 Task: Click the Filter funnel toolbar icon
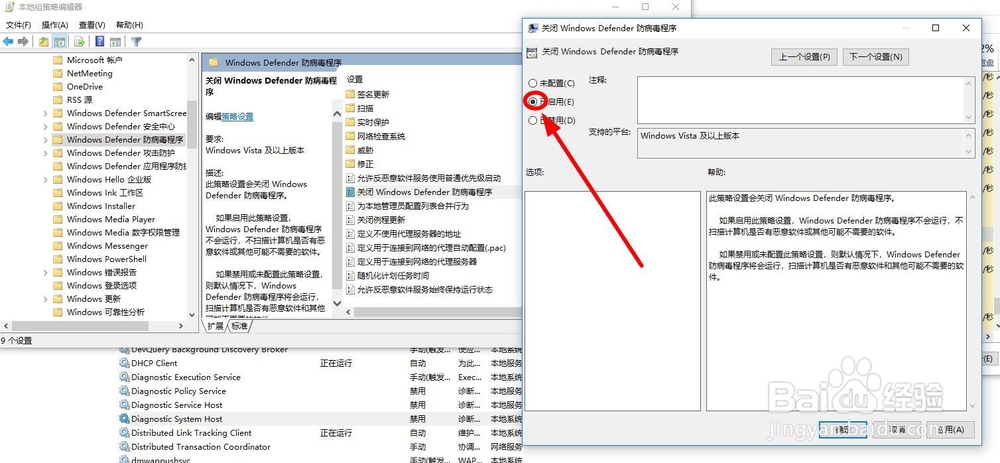136,41
